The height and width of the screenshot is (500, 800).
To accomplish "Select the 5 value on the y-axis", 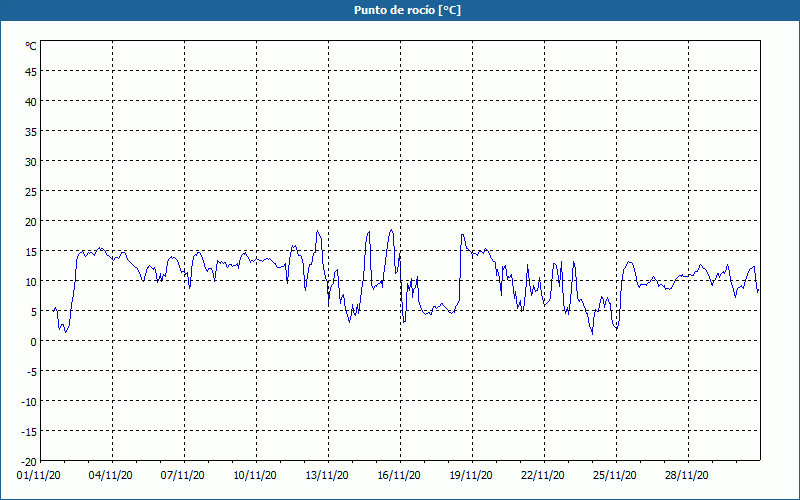I will (x=34, y=312).
